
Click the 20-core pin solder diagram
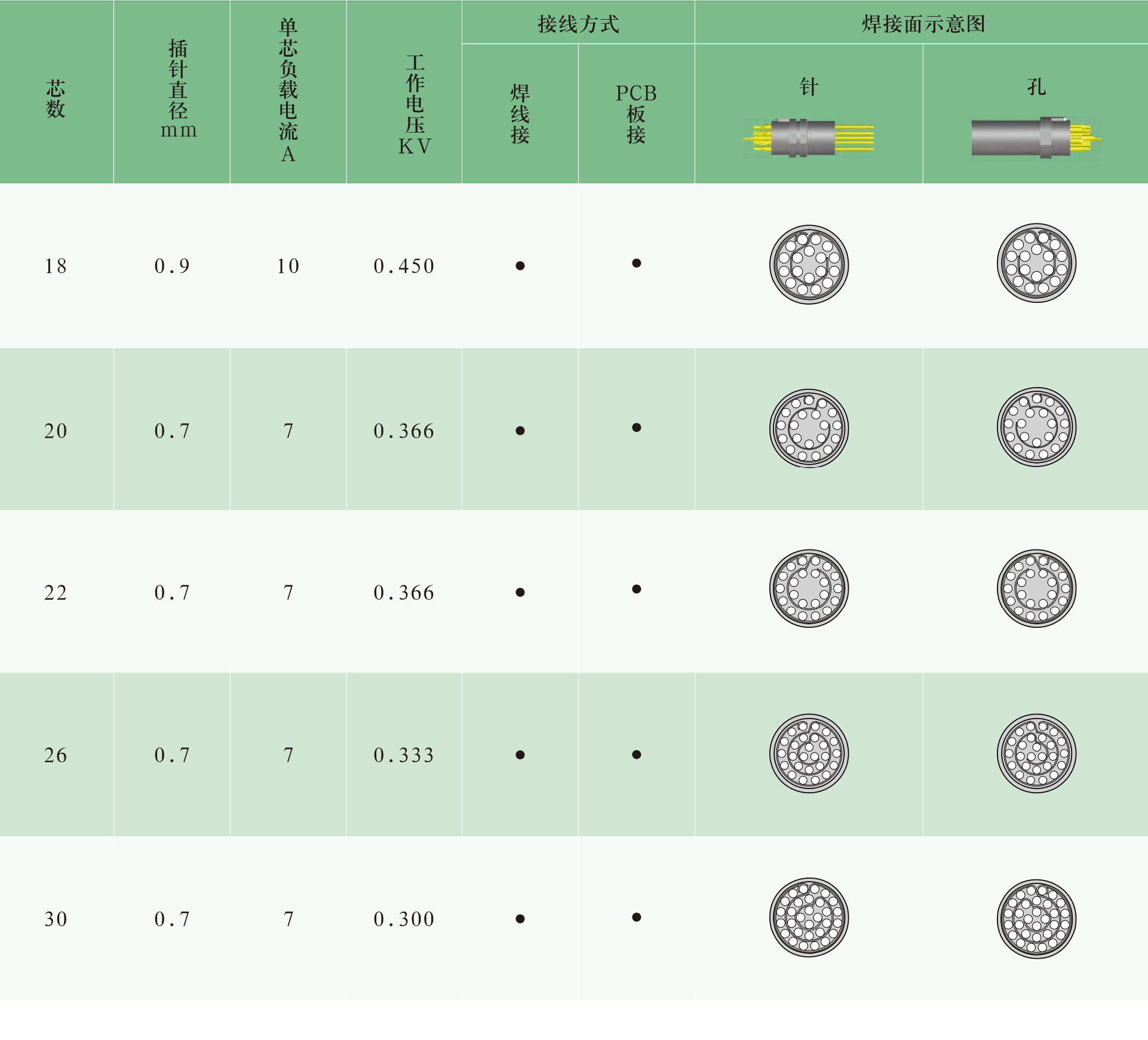[x=809, y=428]
